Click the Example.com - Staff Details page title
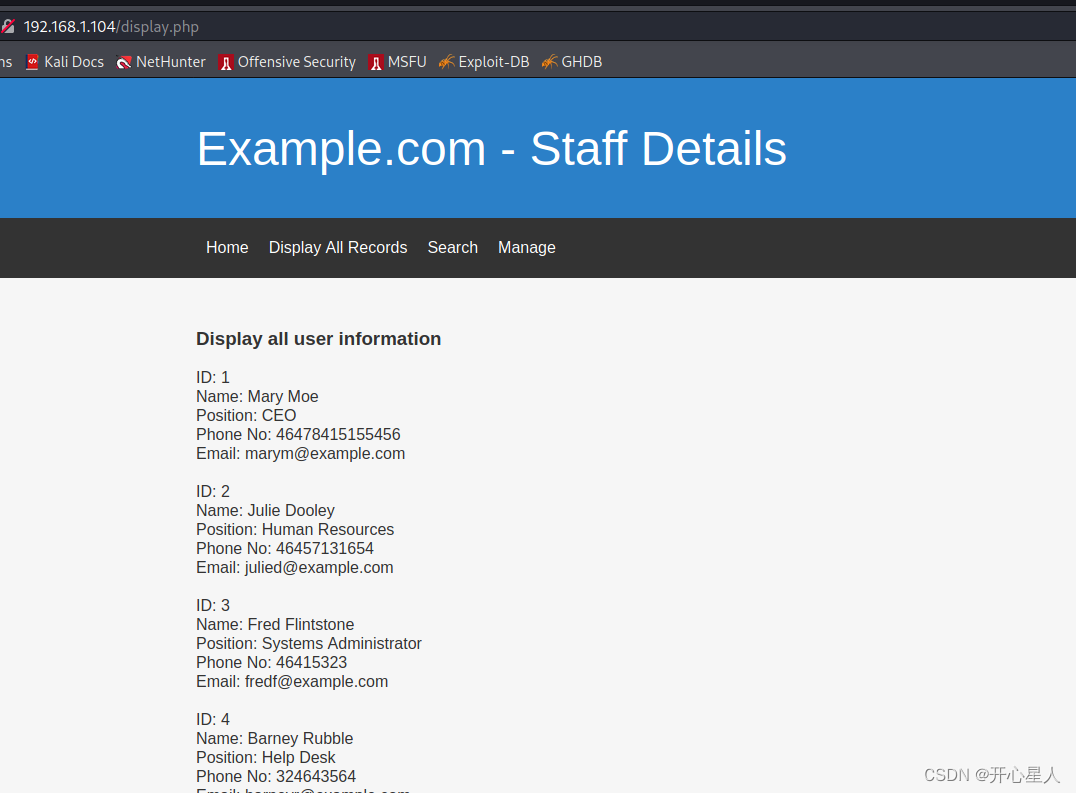This screenshot has height=793, width=1076. (491, 149)
